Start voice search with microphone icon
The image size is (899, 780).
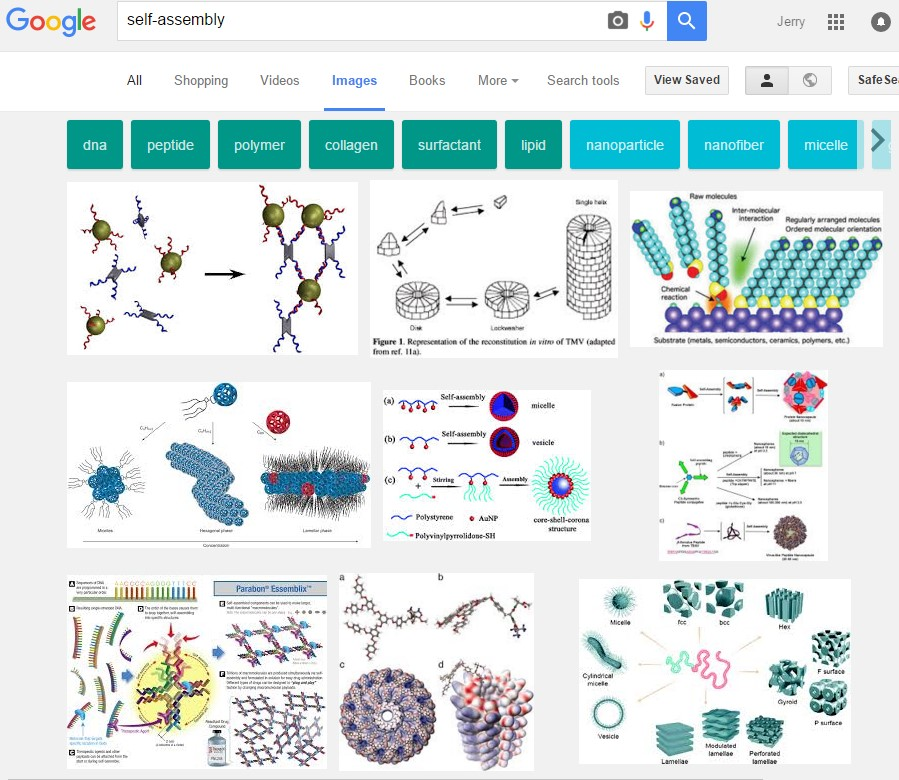(647, 21)
